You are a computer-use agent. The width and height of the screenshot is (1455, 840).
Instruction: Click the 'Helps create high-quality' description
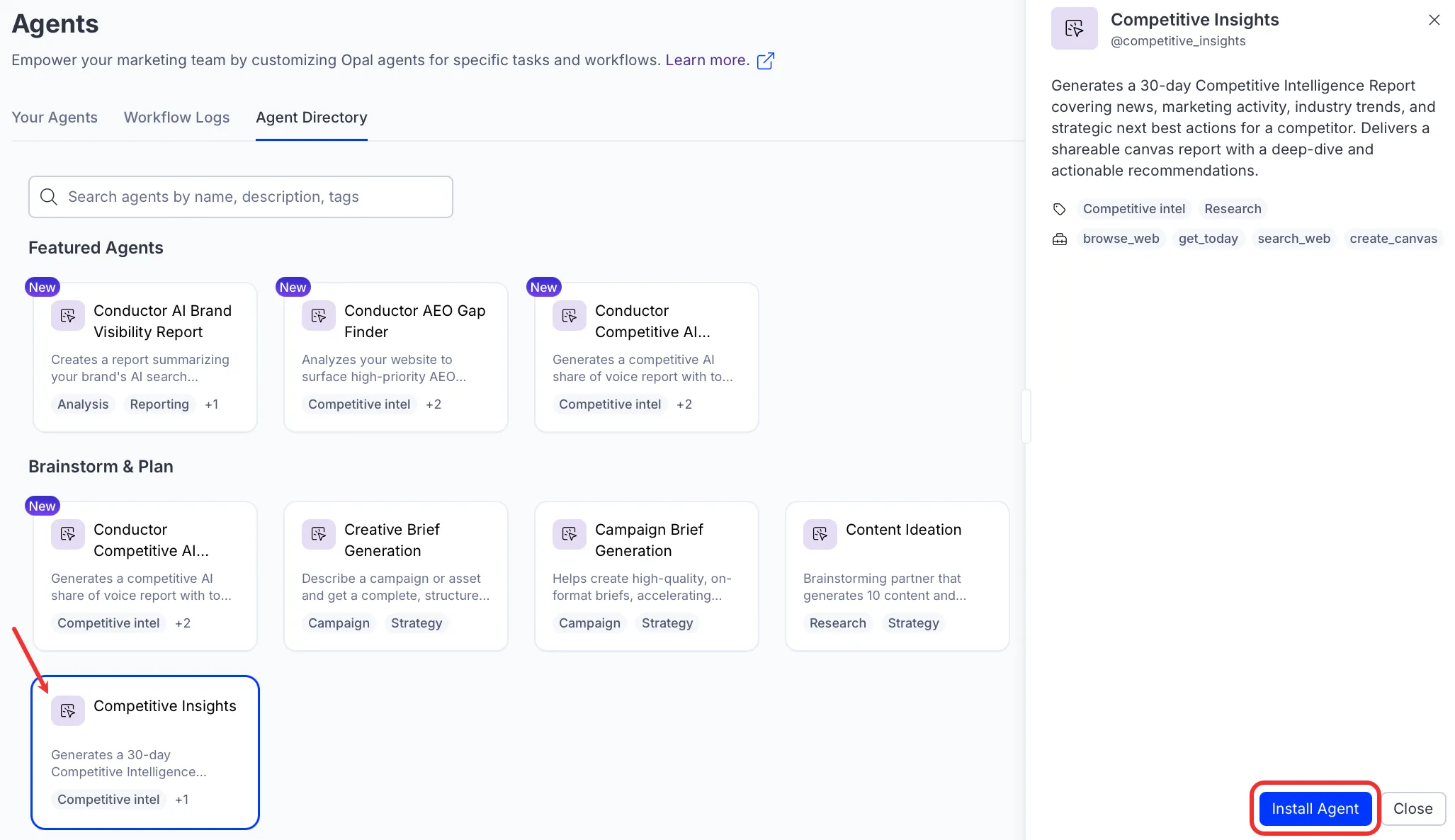[x=642, y=587]
